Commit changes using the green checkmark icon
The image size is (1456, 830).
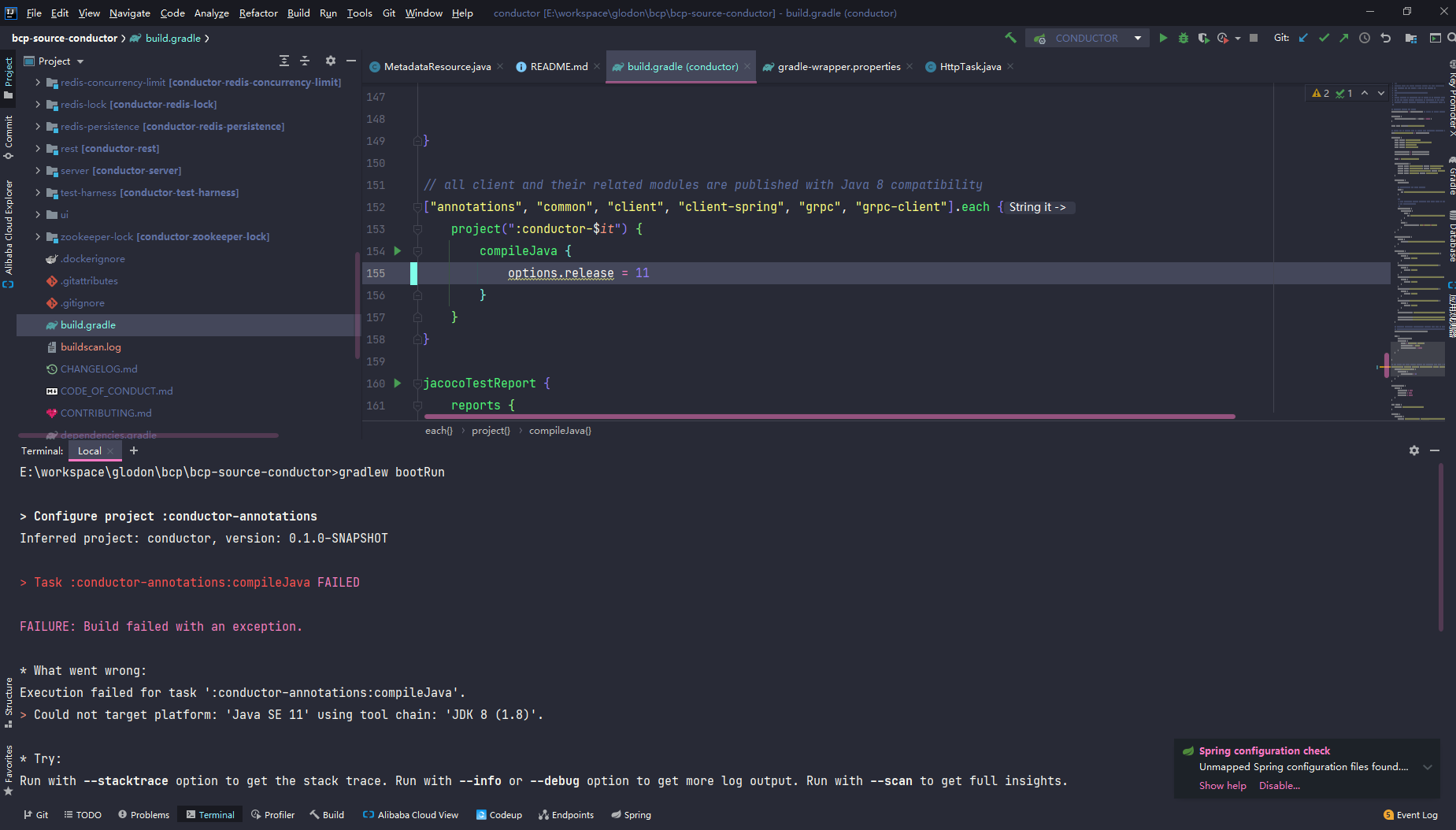(1324, 37)
